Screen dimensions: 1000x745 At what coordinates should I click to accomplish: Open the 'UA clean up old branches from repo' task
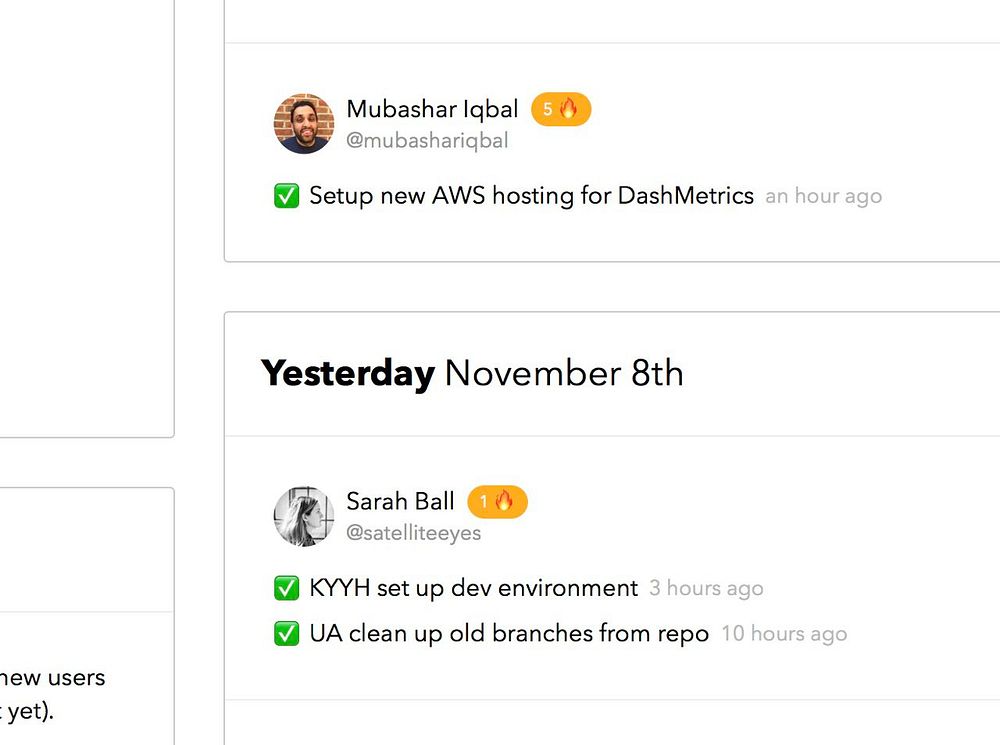click(509, 633)
